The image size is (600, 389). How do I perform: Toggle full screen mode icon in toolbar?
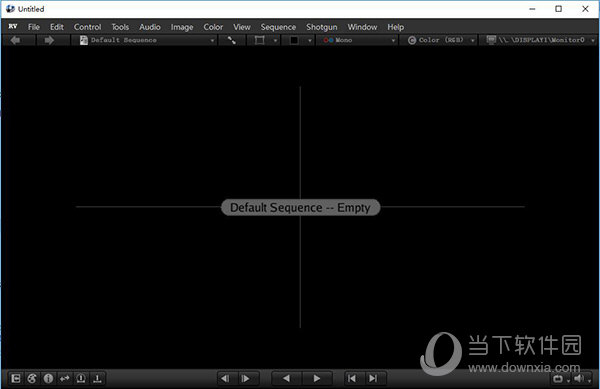[x=232, y=40]
